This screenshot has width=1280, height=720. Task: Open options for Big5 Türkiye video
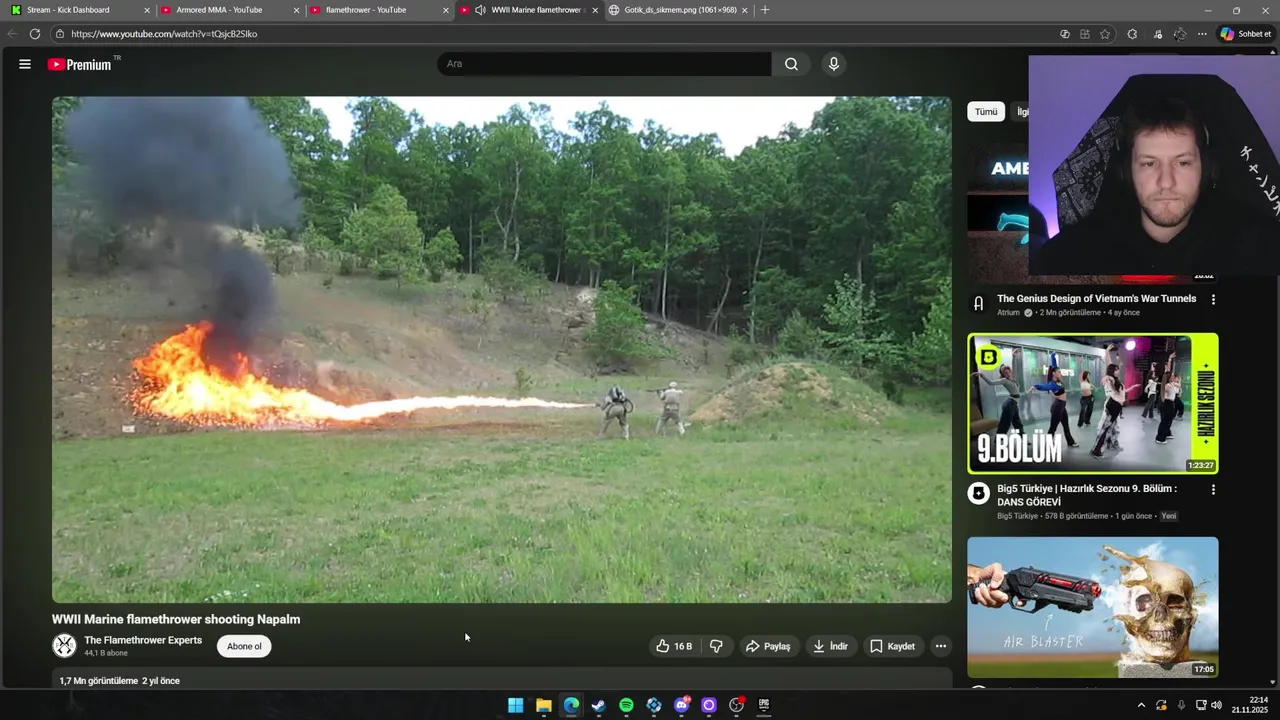(x=1213, y=490)
